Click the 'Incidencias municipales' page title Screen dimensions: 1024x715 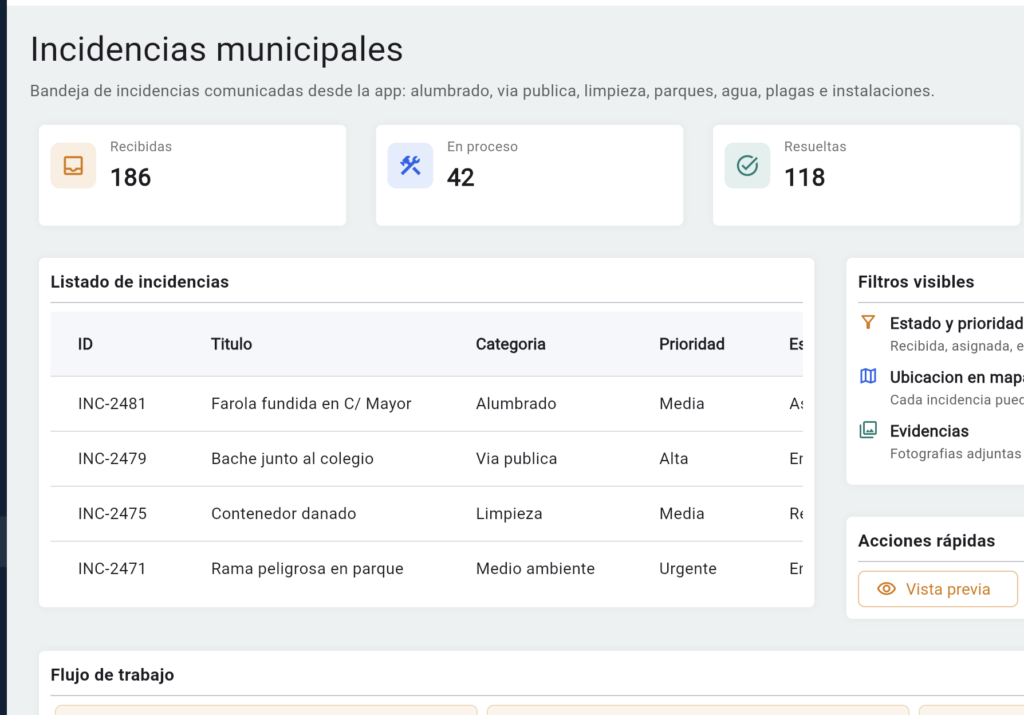click(x=216, y=50)
